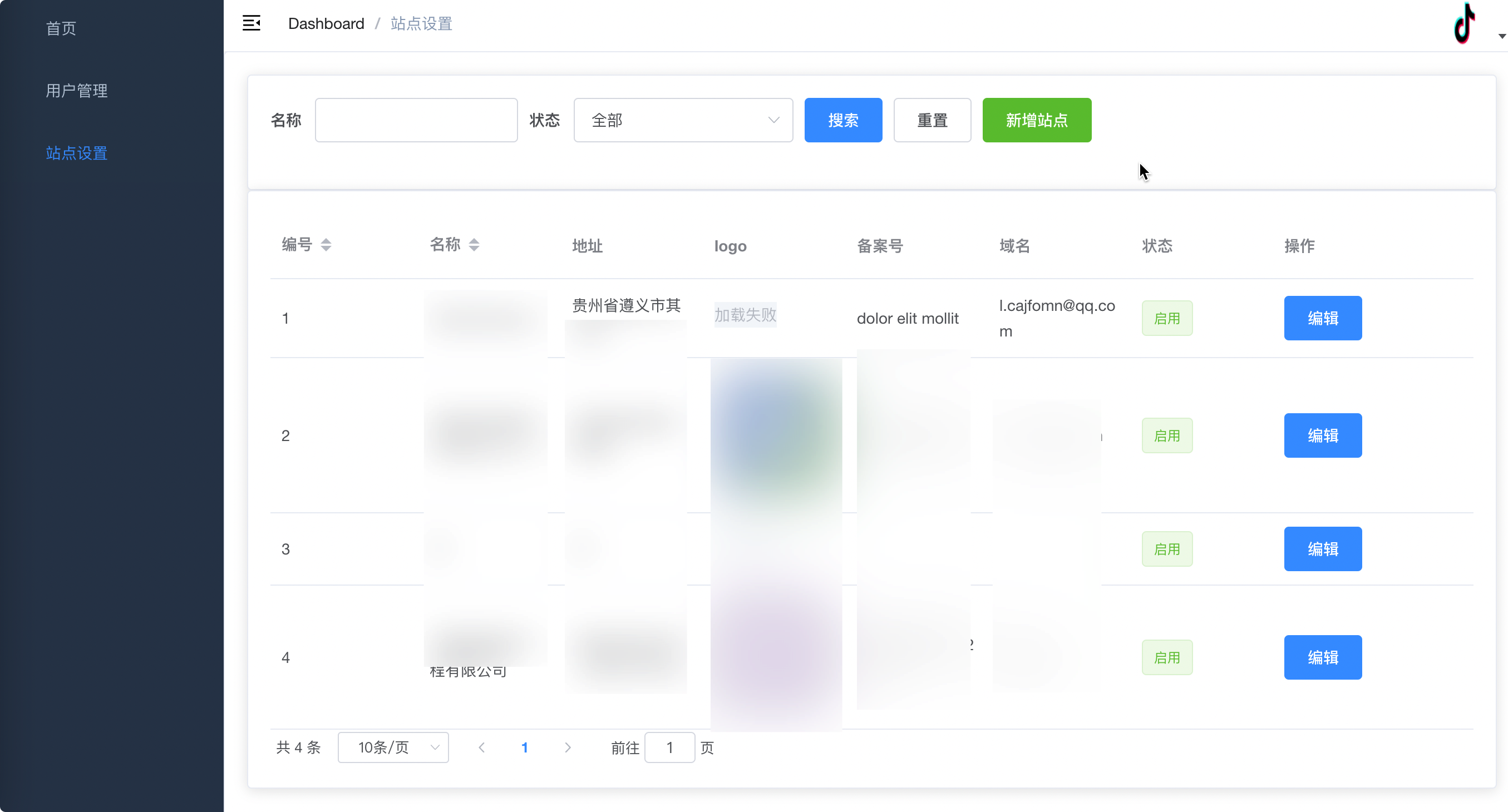Click the TikTok avatar icon

pyautogui.click(x=1465, y=23)
